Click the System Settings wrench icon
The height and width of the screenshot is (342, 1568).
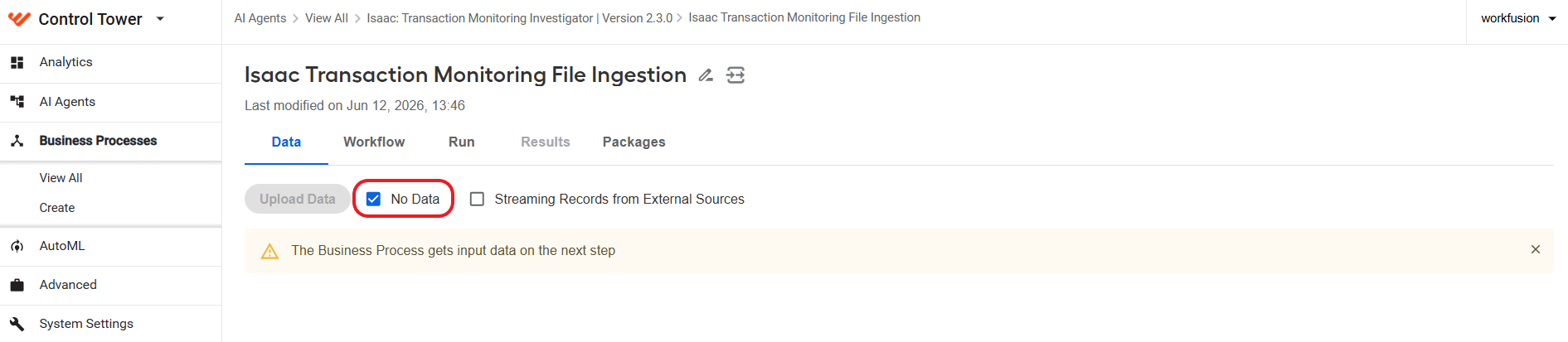17,324
